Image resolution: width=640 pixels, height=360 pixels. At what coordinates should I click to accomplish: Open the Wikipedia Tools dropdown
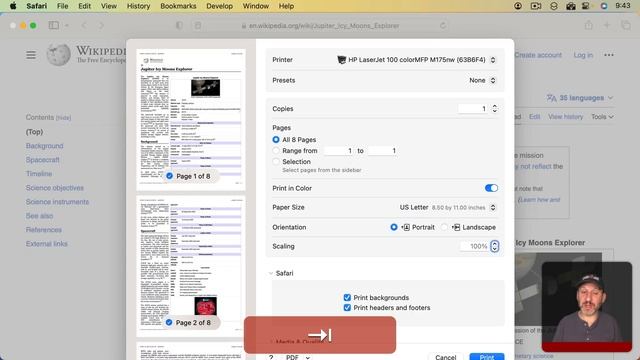602,117
